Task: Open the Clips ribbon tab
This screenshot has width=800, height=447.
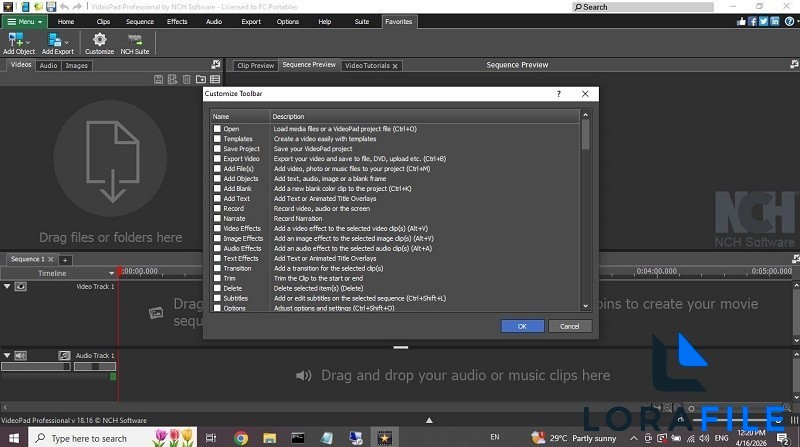Action: coord(103,21)
